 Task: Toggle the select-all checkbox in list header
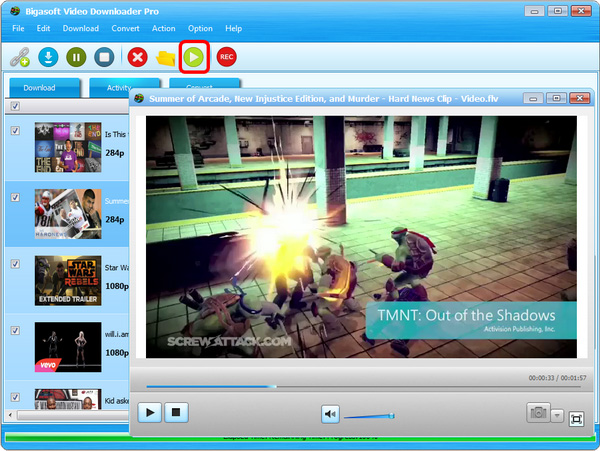point(15,106)
